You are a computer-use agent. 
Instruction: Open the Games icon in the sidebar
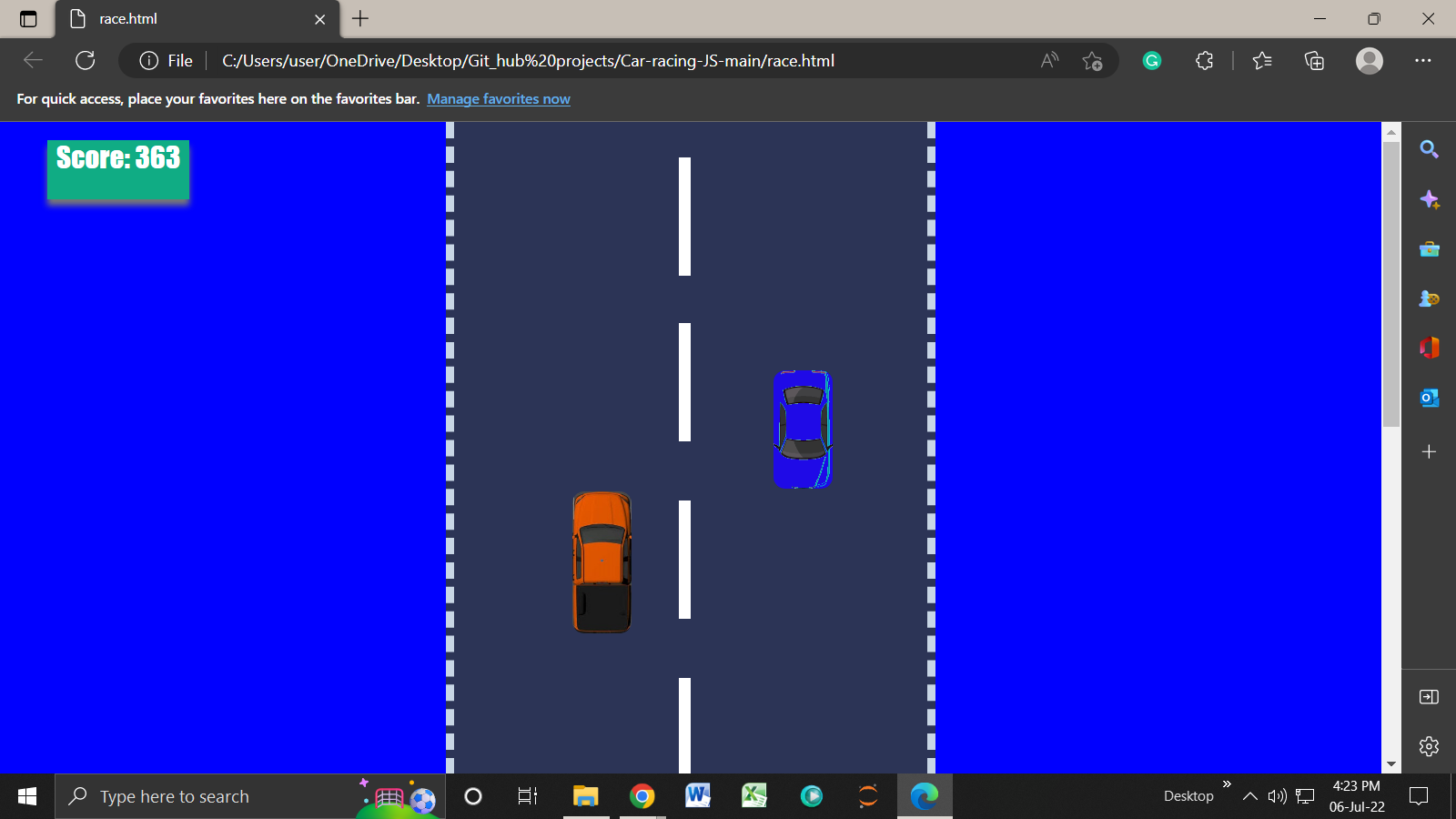coord(1429,298)
